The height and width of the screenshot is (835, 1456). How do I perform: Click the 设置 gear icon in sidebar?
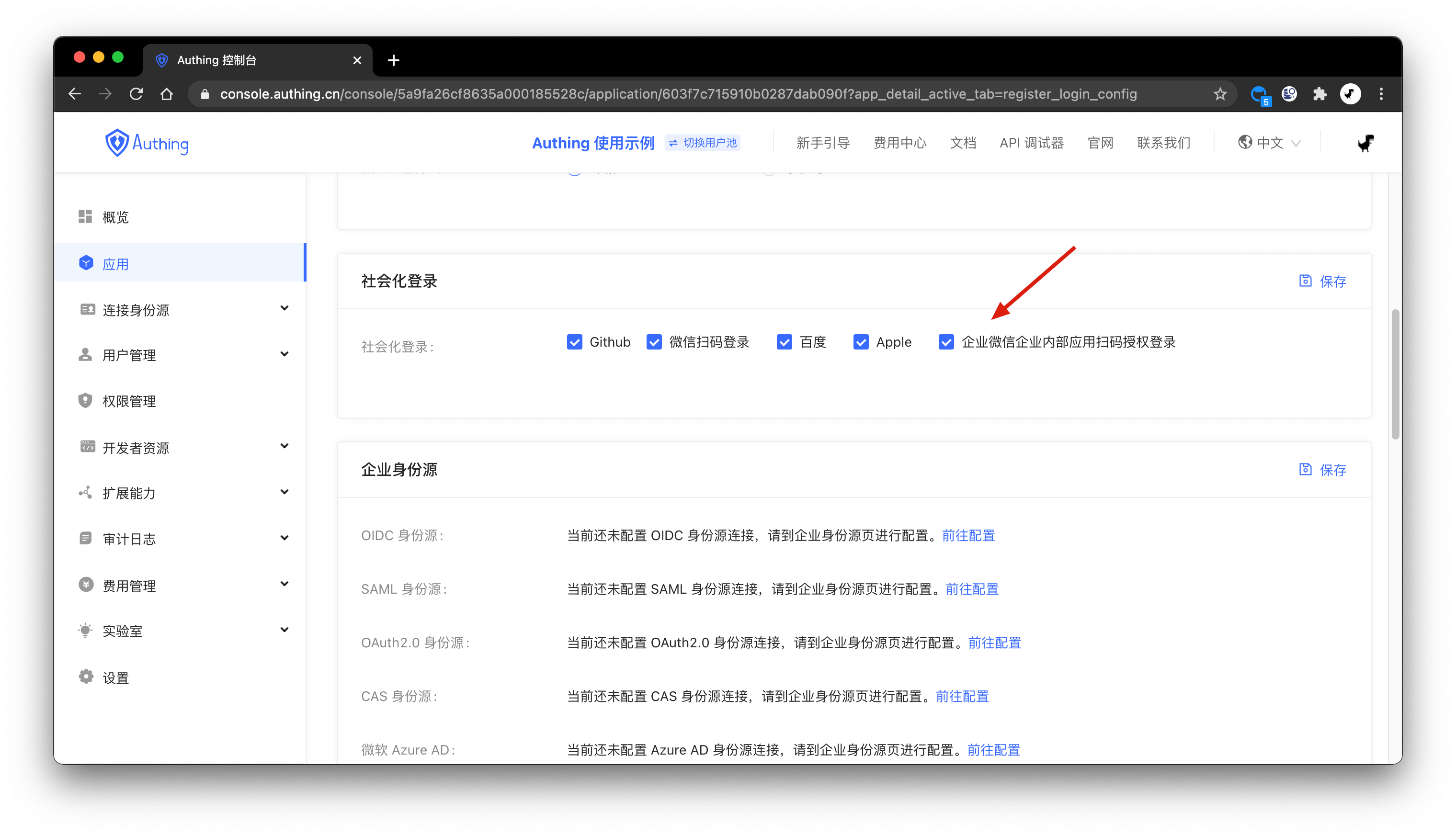(85, 677)
